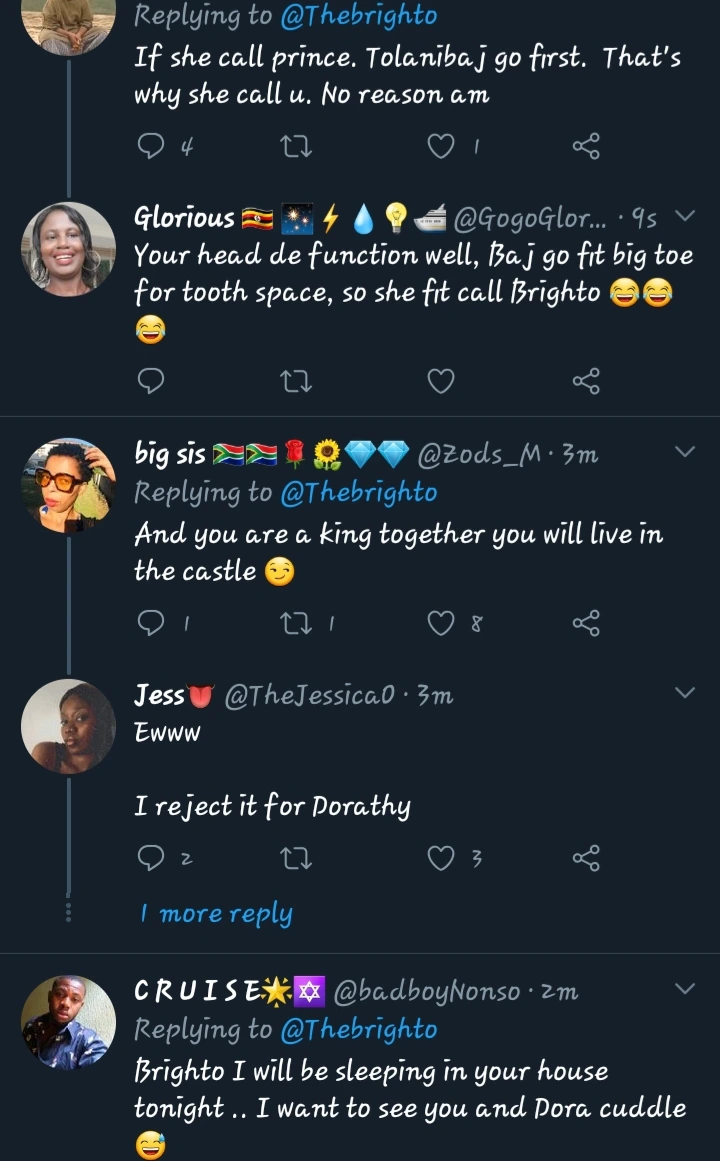Screen dimensions: 720x1161
Task: Open CRUISE's profile avatar
Action: (68, 1023)
